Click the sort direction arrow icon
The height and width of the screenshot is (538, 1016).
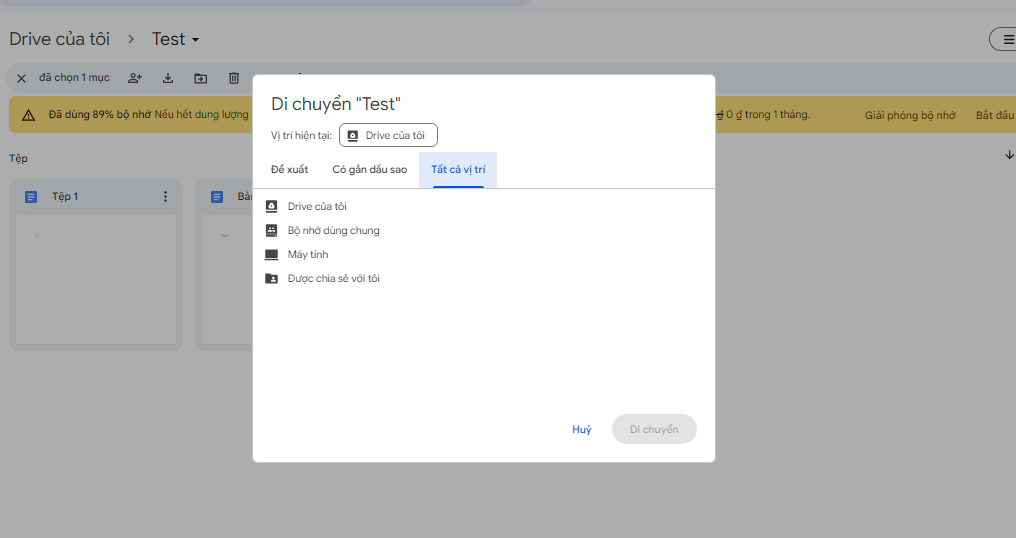pyautogui.click(x=1009, y=155)
